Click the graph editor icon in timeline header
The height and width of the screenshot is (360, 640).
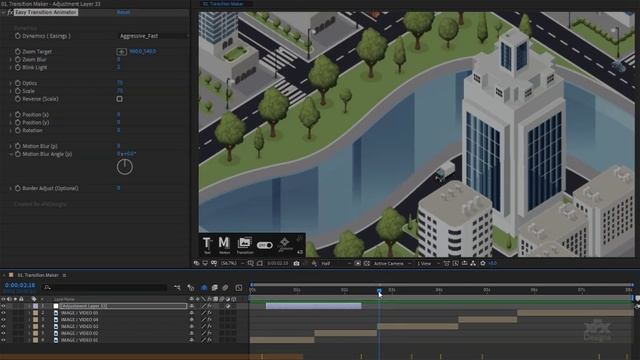click(239, 288)
